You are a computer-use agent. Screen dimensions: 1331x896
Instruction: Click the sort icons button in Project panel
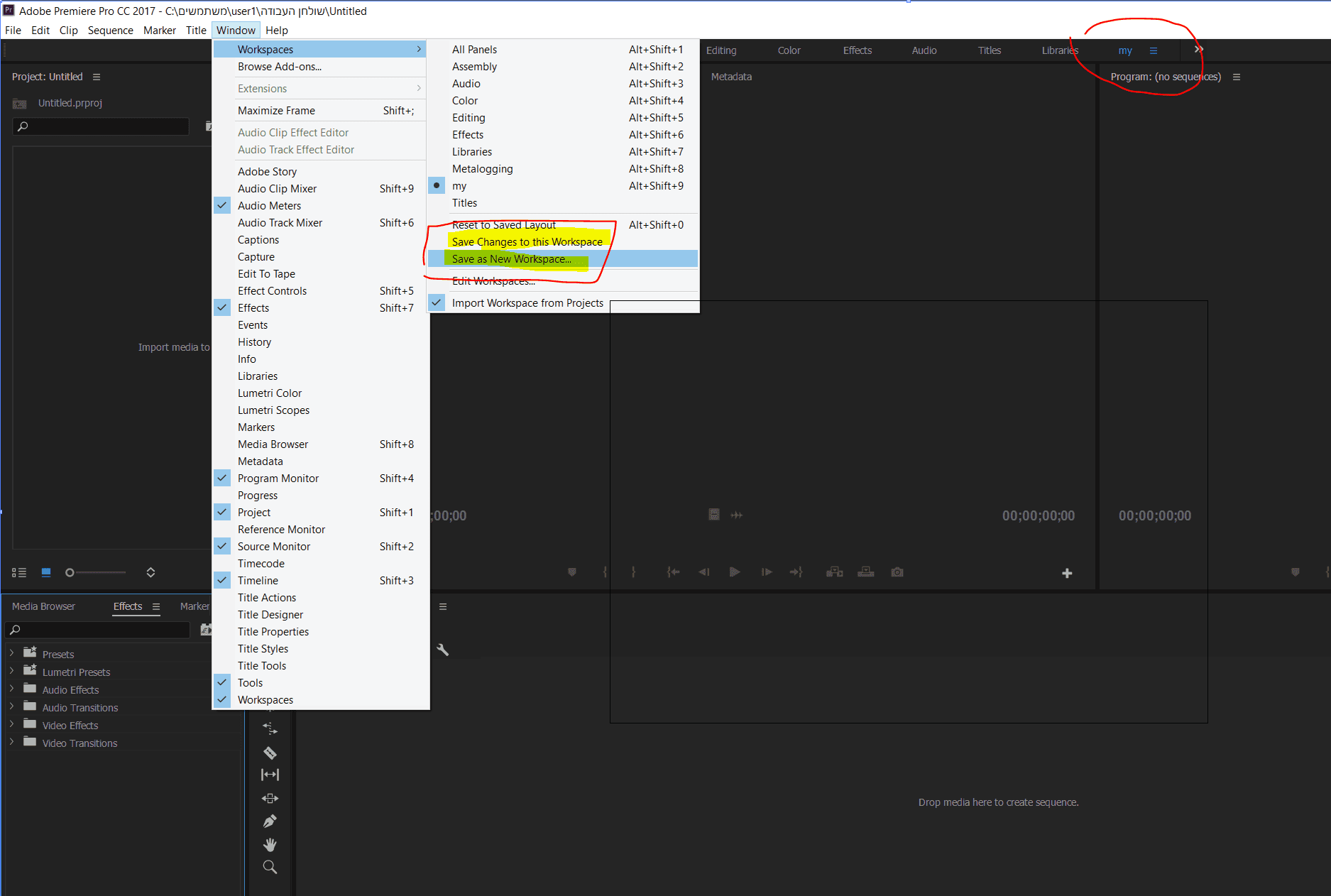(150, 572)
